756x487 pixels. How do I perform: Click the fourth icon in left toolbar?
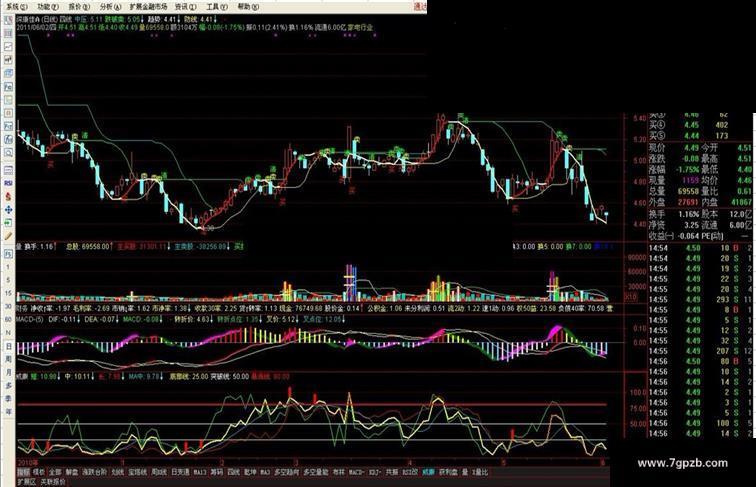8,60
